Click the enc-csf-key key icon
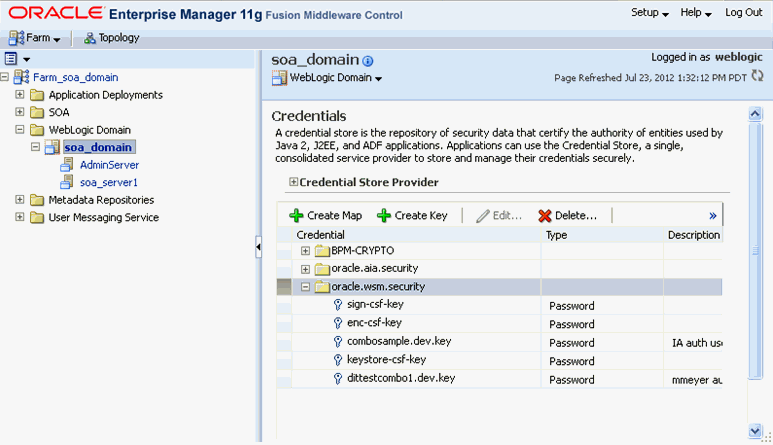The width and height of the screenshot is (773, 445). tap(338, 323)
